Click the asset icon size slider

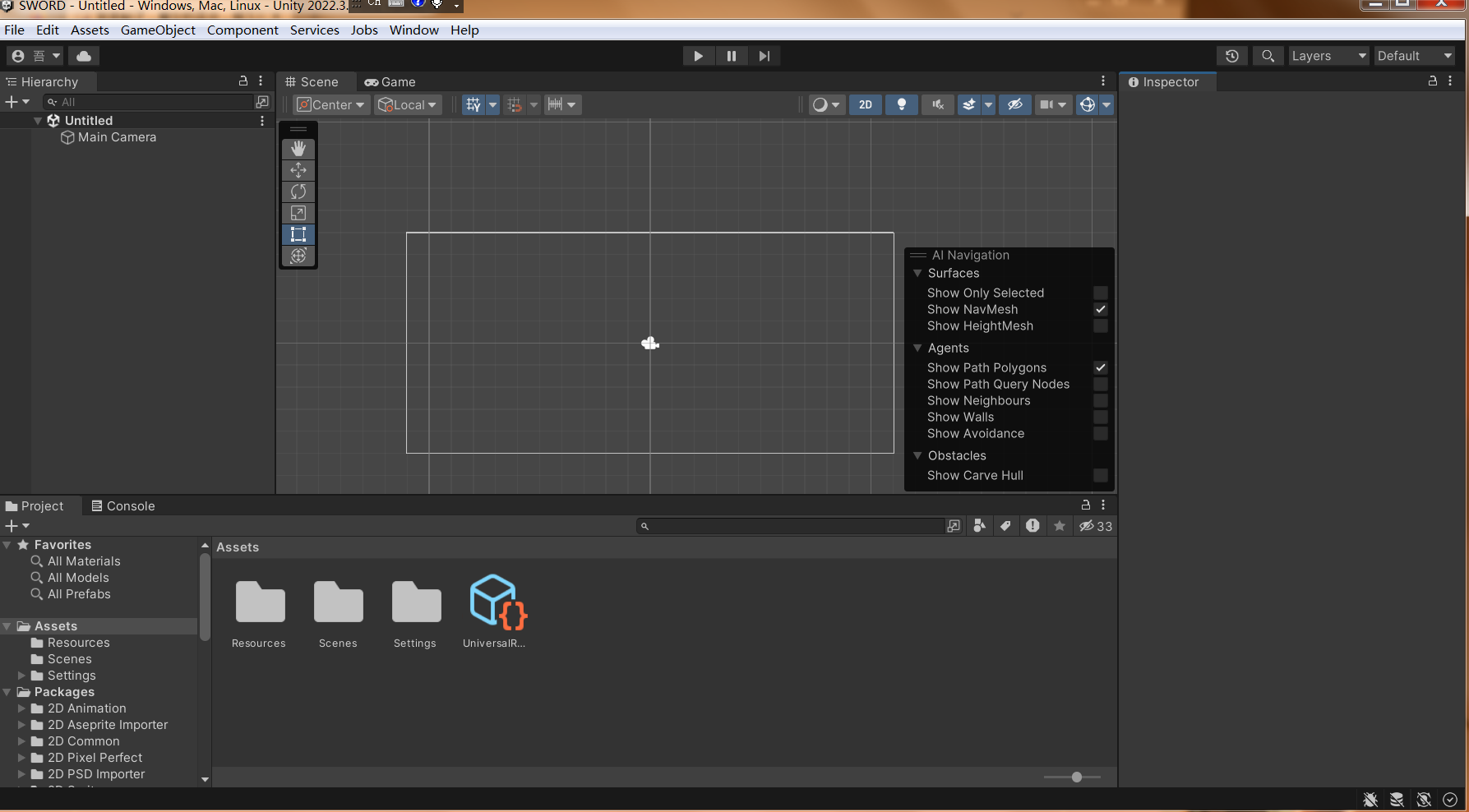pyautogui.click(x=1076, y=777)
